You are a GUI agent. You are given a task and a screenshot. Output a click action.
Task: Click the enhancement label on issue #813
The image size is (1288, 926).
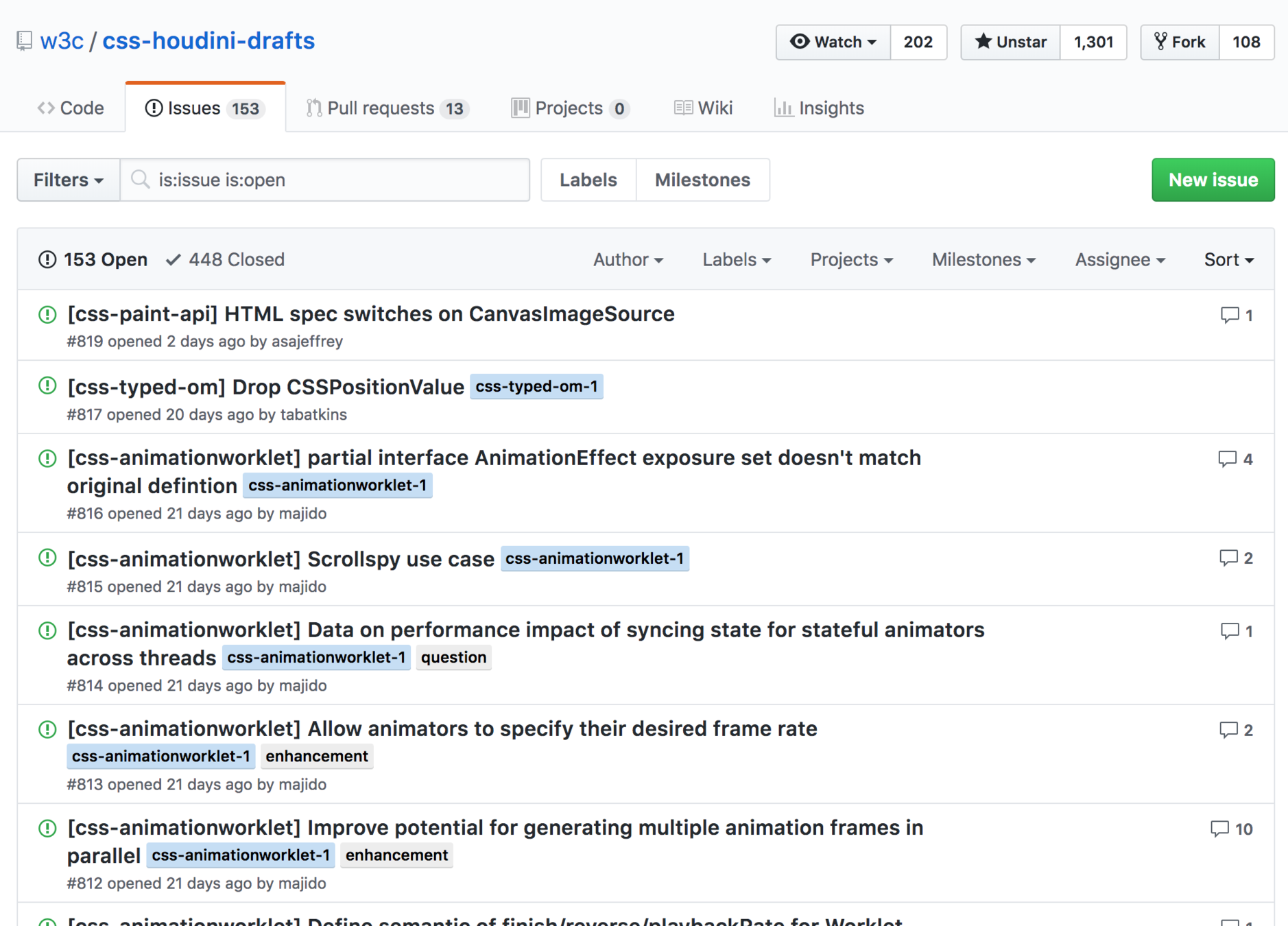(317, 756)
